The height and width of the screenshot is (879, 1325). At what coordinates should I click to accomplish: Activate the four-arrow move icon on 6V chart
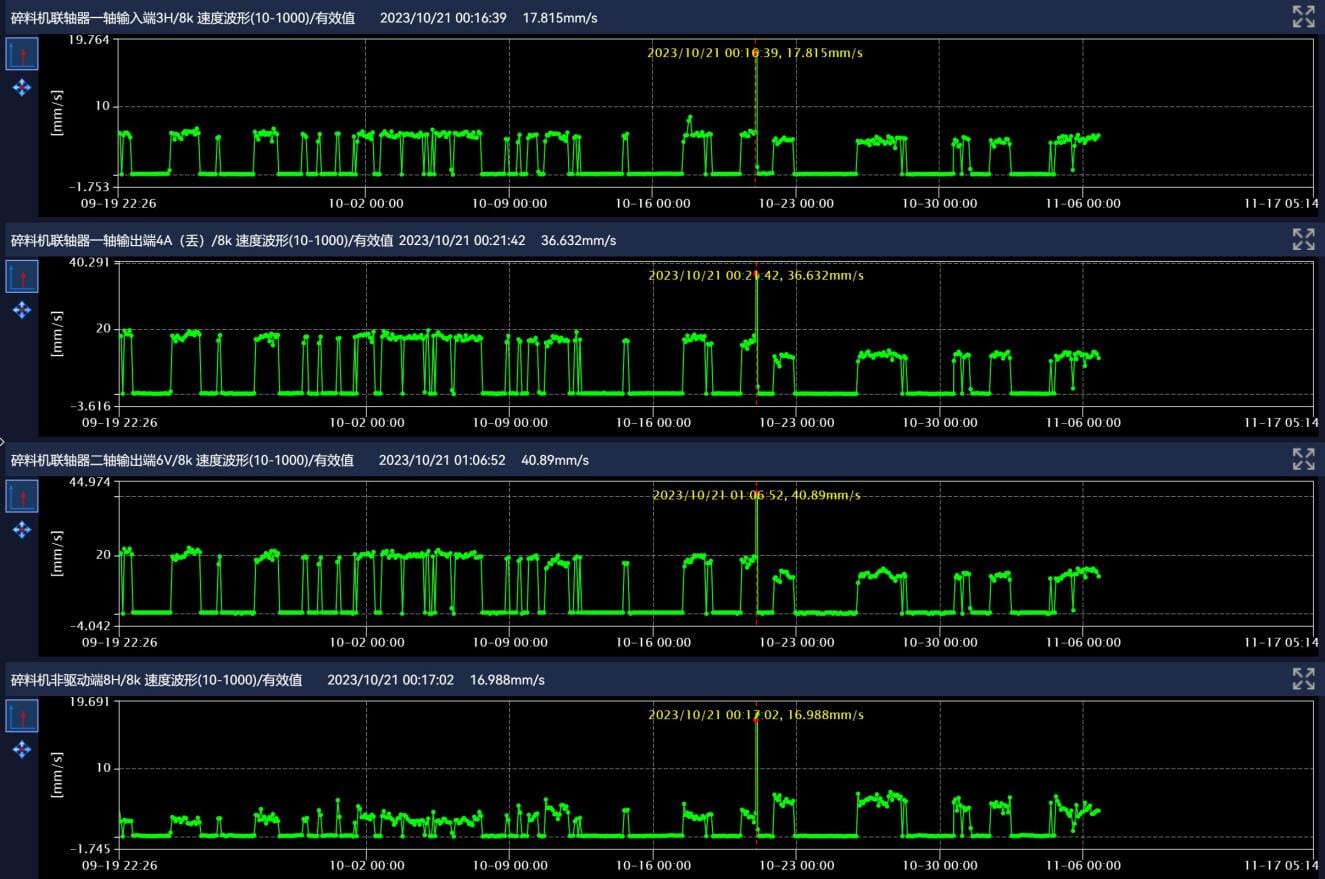[22, 530]
